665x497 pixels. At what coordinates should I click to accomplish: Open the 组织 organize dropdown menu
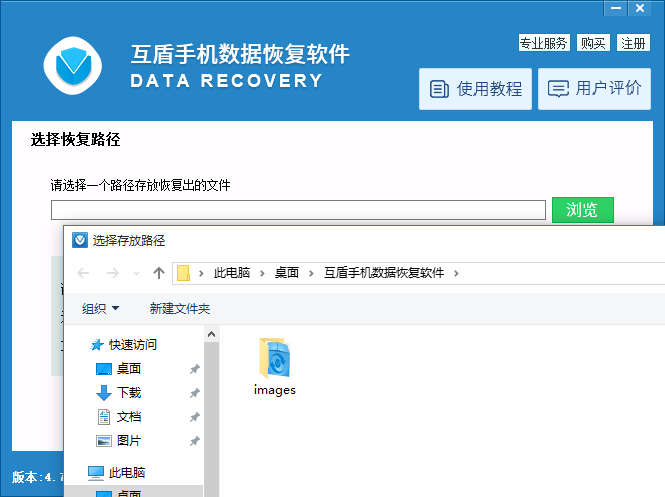click(x=100, y=308)
